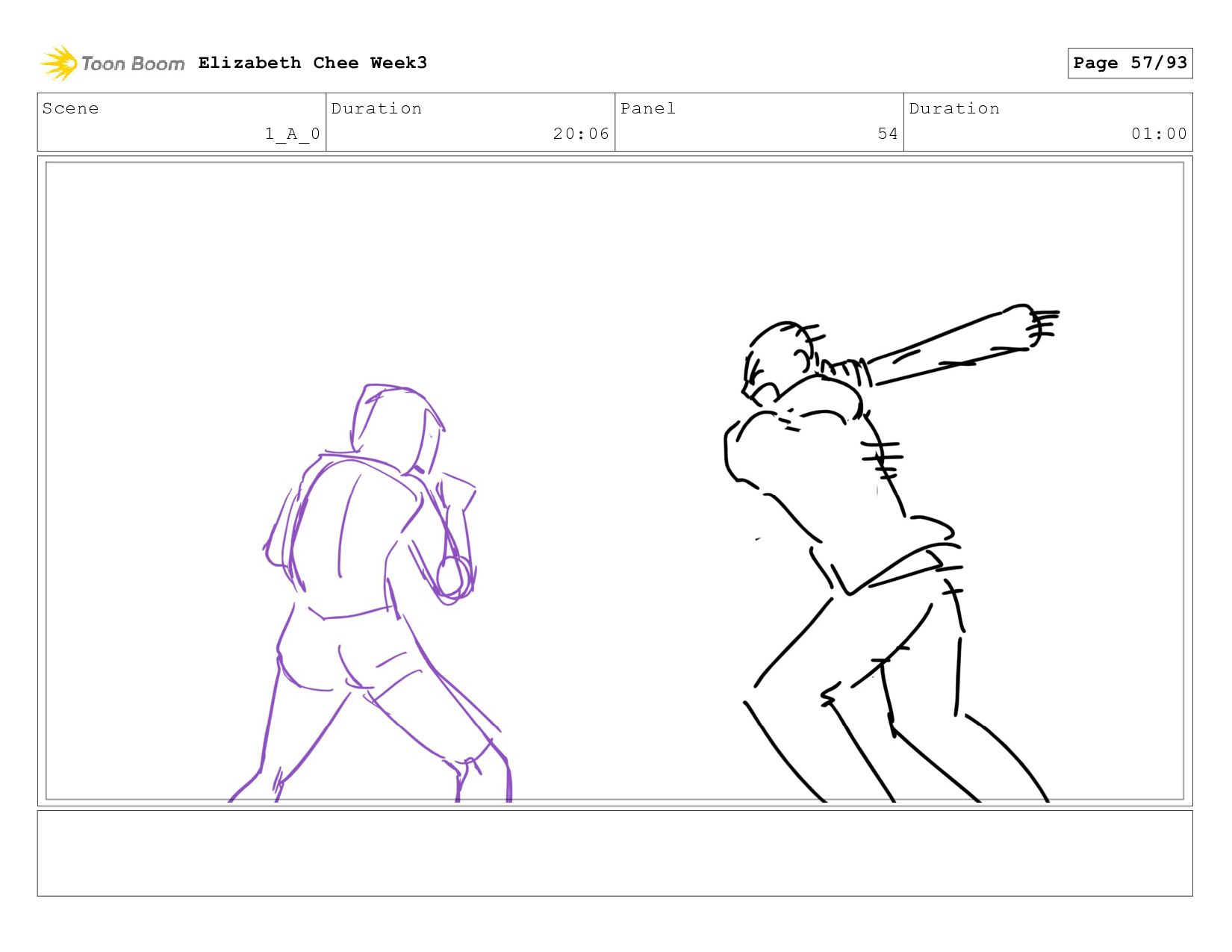Click the black lunging figure sketch

tap(892, 553)
